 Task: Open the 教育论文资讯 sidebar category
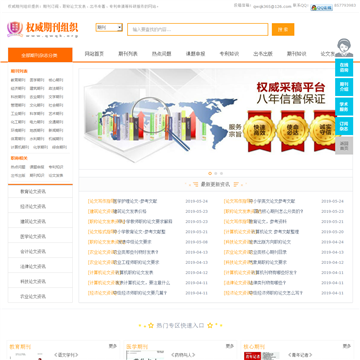40,192
